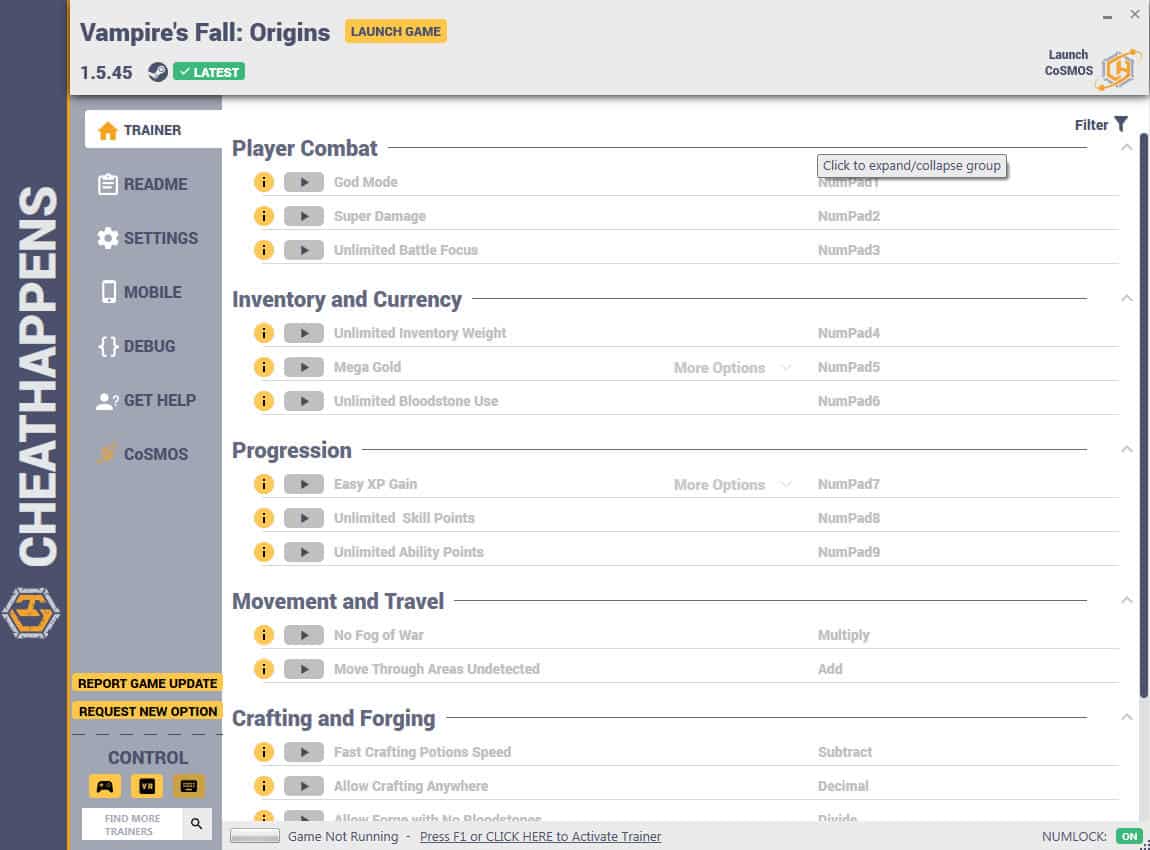This screenshot has height=850, width=1150.
Task: Collapse the Inventory and Currency group
Action: [x=1127, y=298]
